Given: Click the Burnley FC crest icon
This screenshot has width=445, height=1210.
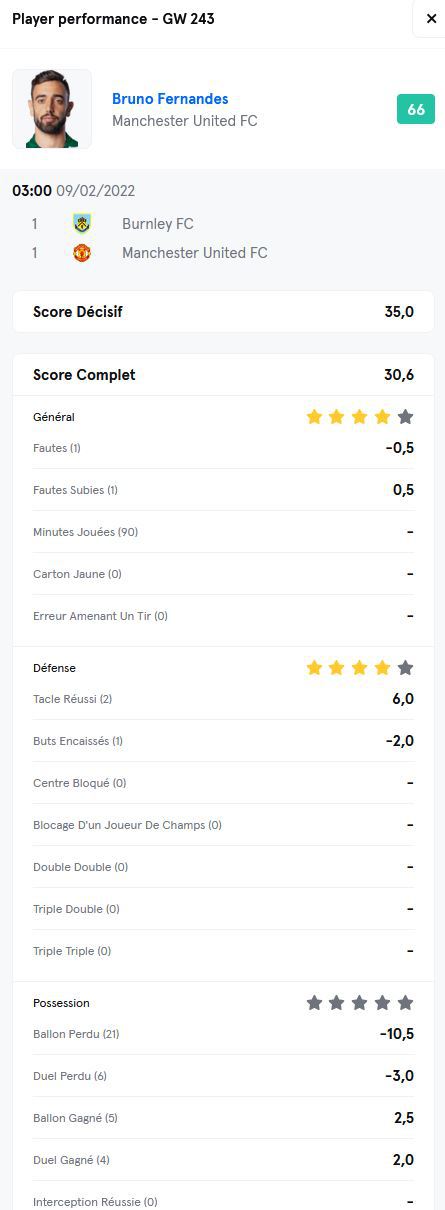Looking at the screenshot, I should coord(82,224).
